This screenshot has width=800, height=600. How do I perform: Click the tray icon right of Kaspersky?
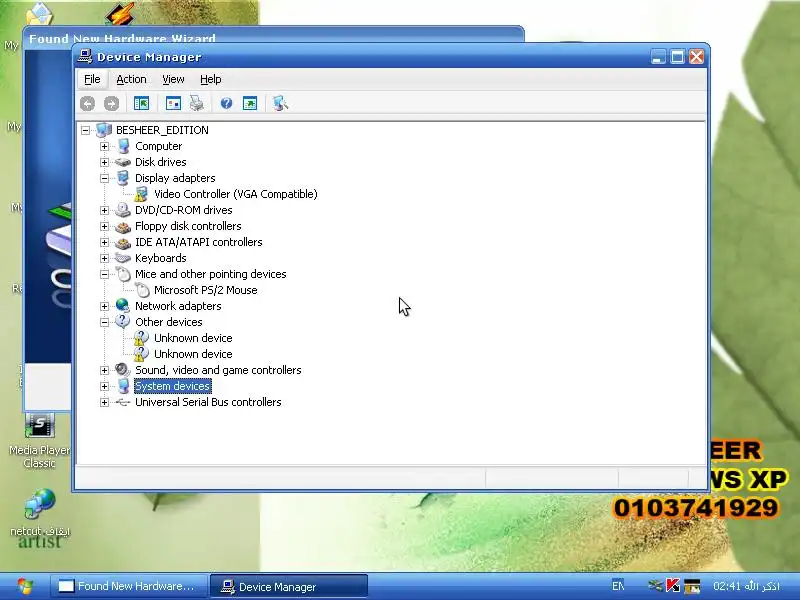[x=692, y=586]
